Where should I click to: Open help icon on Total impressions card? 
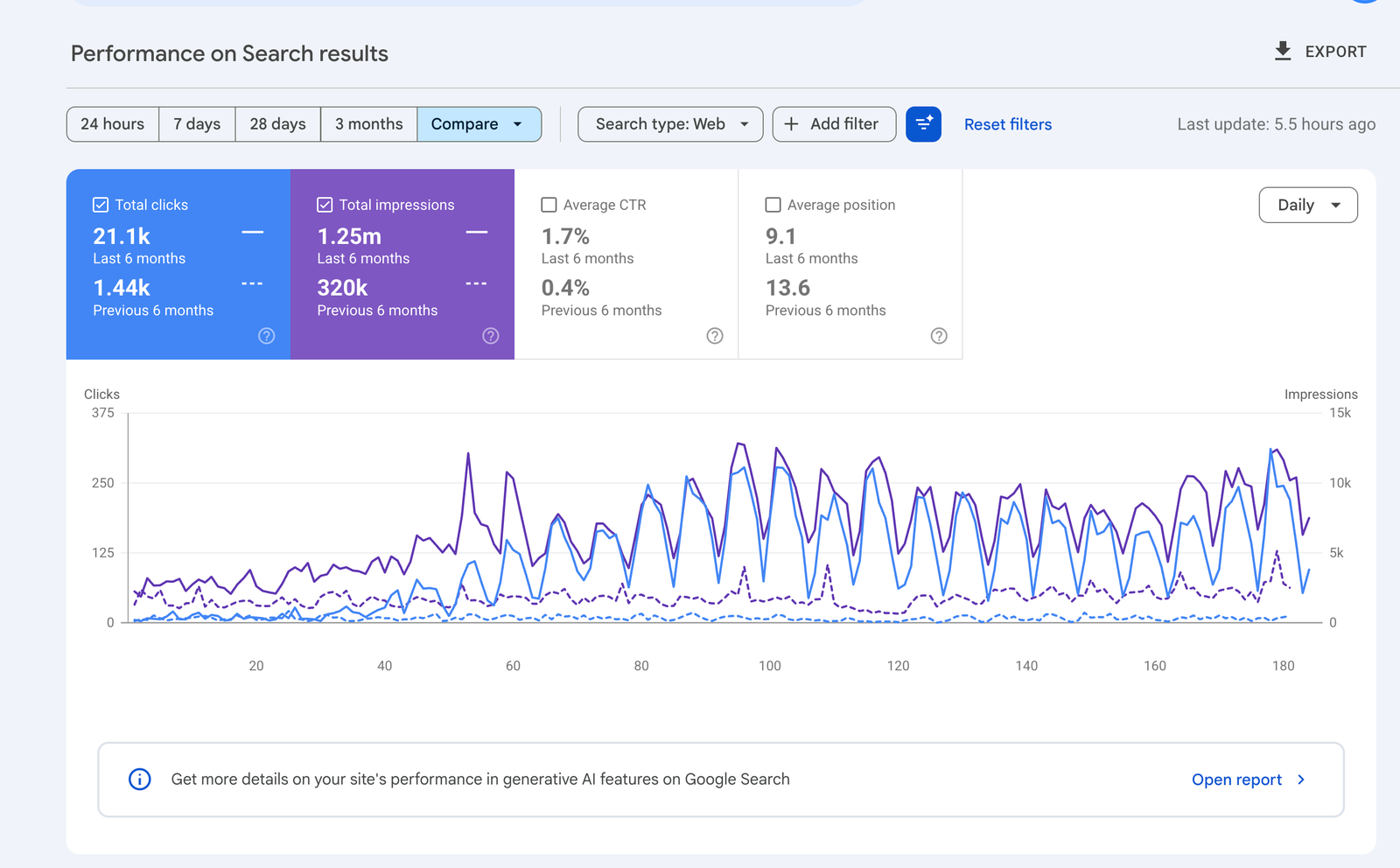point(491,336)
